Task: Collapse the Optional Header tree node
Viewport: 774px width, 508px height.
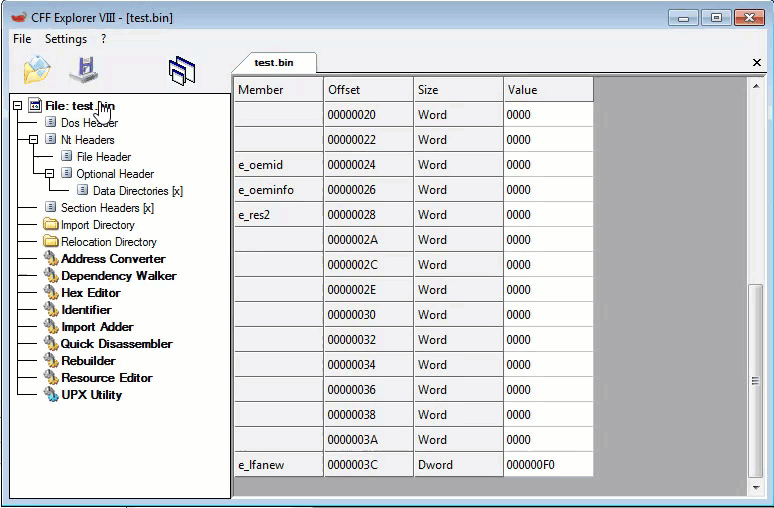Action: pos(49,174)
